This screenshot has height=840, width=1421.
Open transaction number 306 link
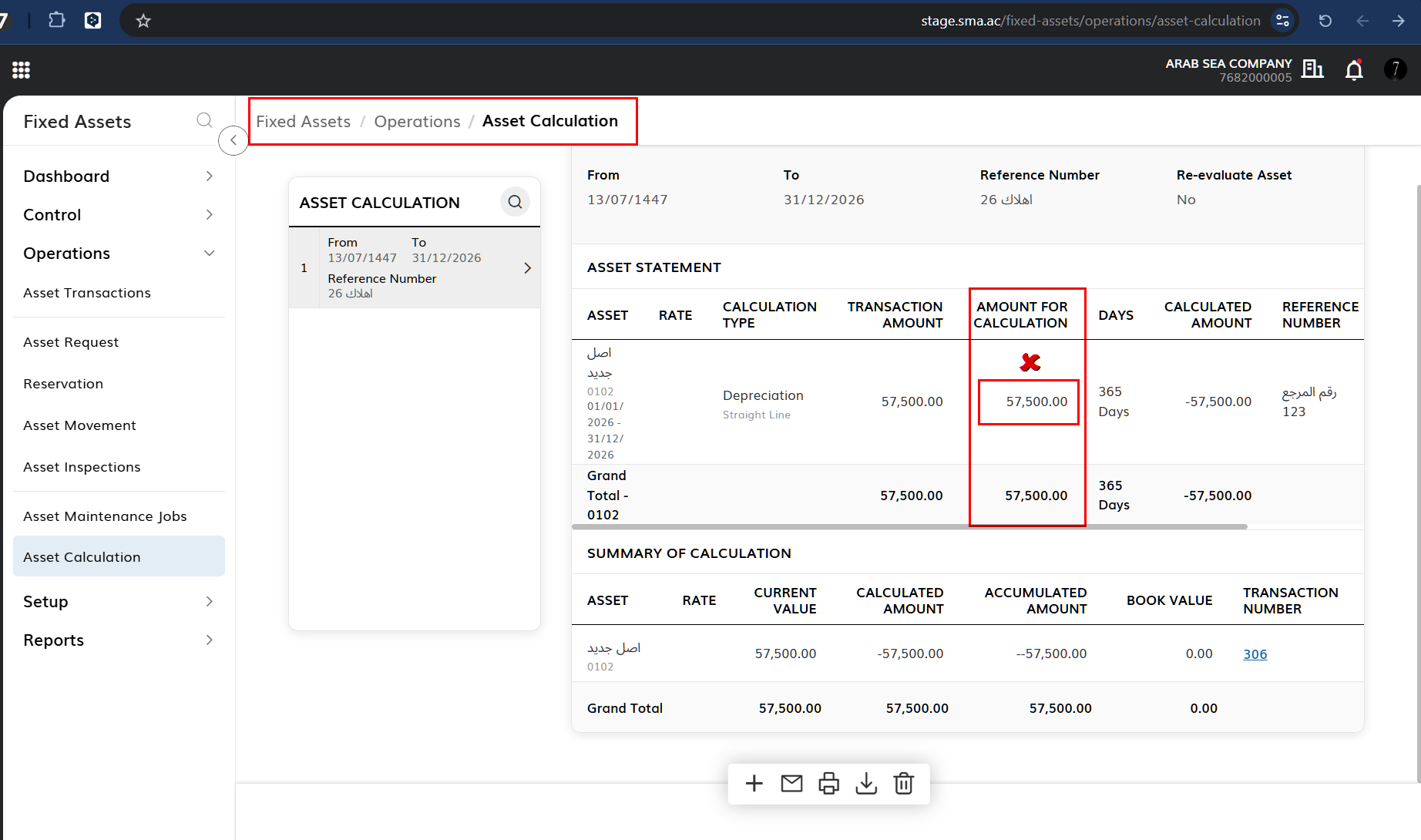(x=1255, y=654)
